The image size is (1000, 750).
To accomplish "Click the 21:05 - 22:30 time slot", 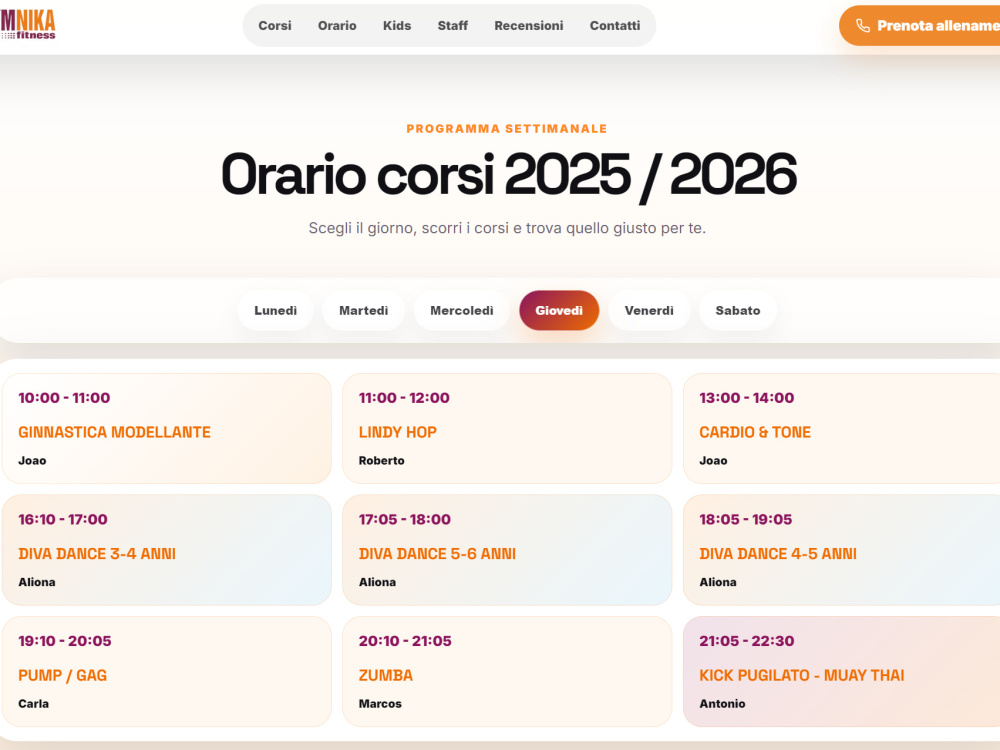I will coord(747,641).
